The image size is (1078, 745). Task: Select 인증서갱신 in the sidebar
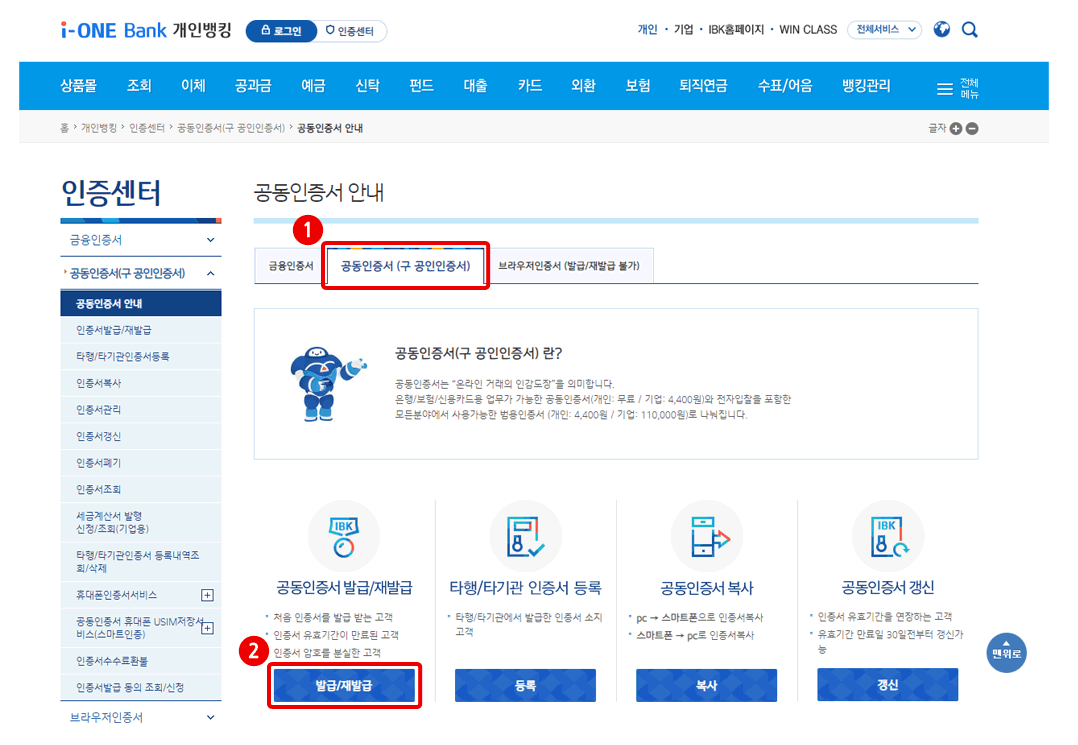(x=141, y=436)
